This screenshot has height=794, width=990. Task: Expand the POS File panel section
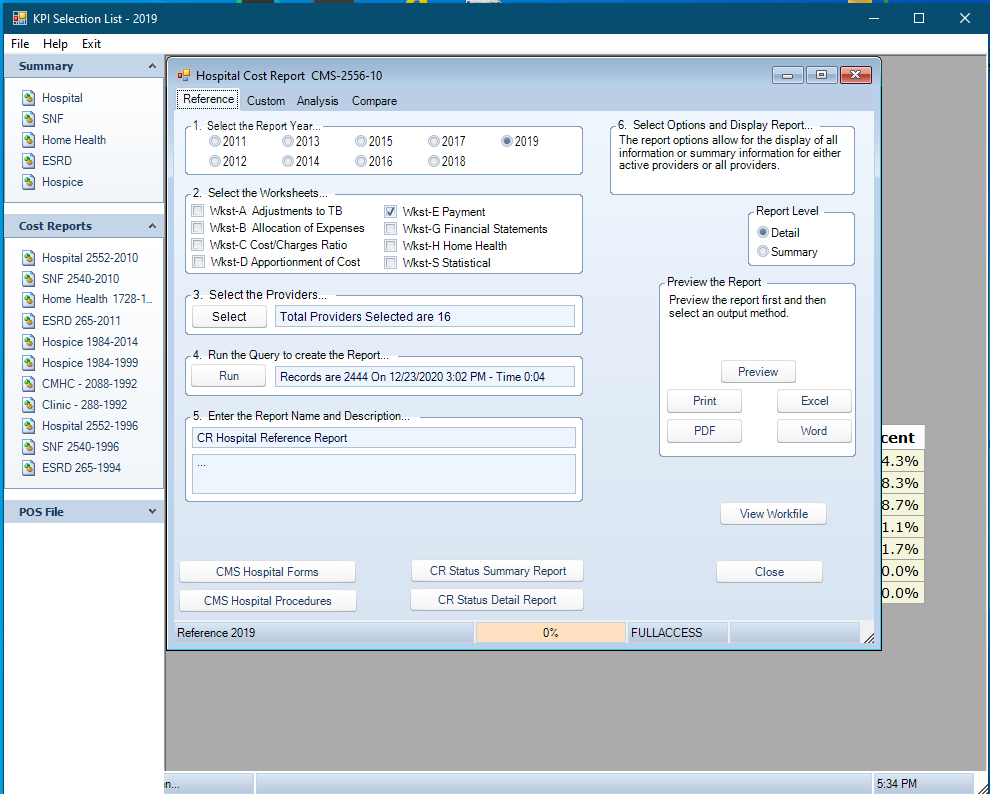(x=152, y=511)
